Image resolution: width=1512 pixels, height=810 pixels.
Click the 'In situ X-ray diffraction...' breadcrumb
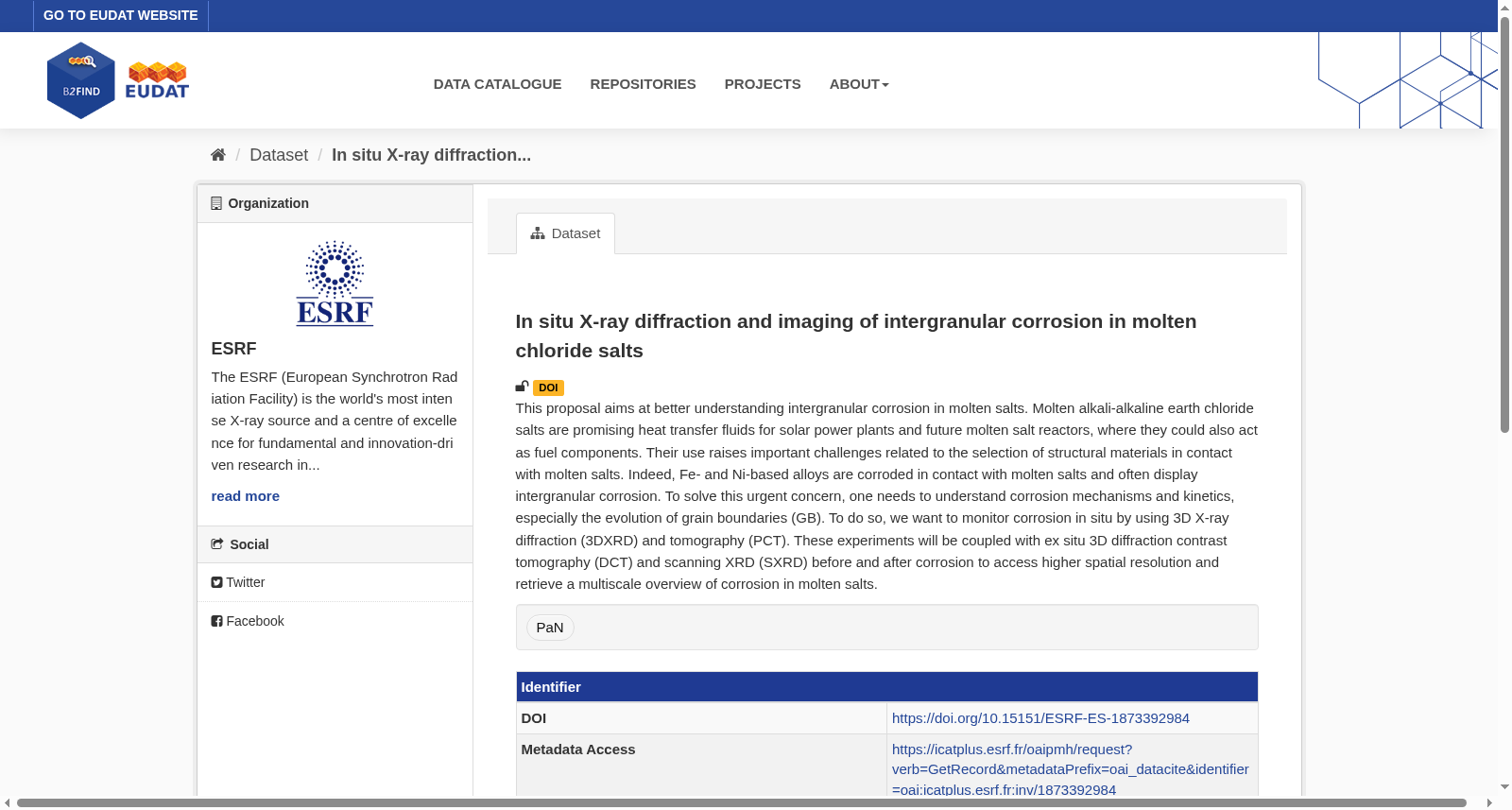coord(431,155)
